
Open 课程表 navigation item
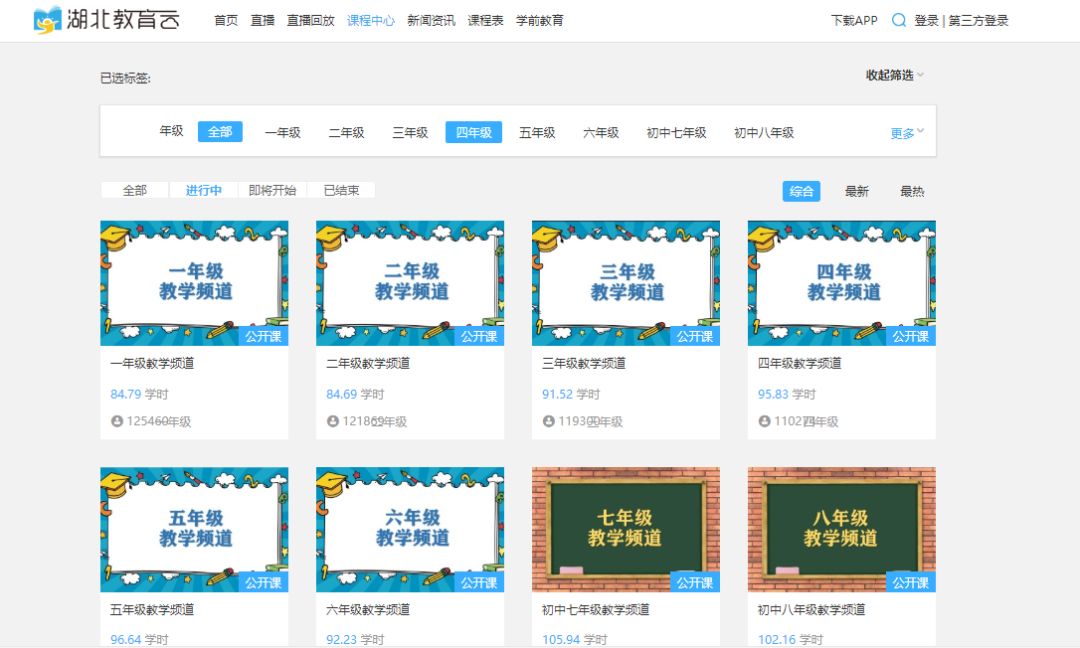tap(486, 21)
